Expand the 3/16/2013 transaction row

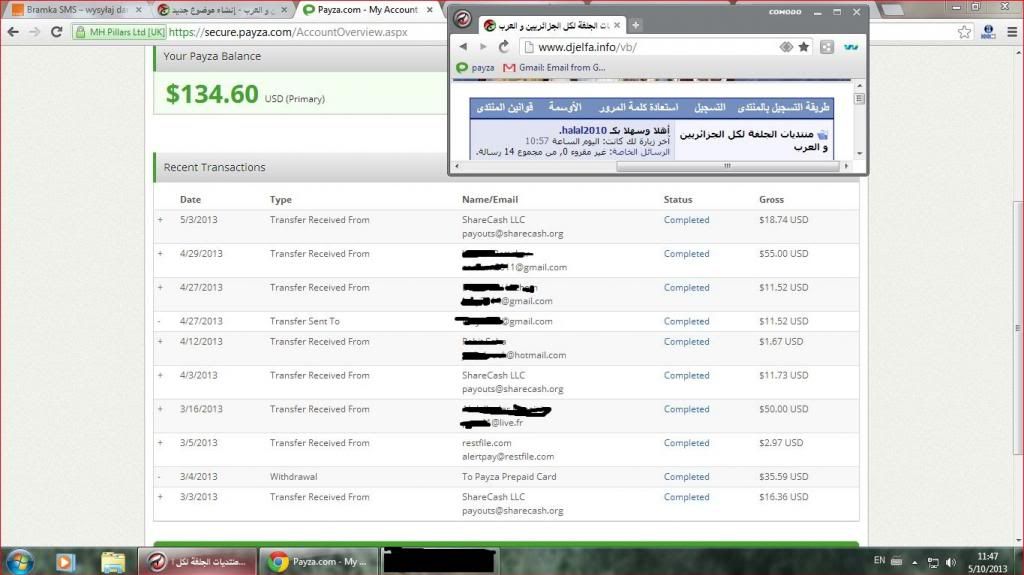point(160,409)
